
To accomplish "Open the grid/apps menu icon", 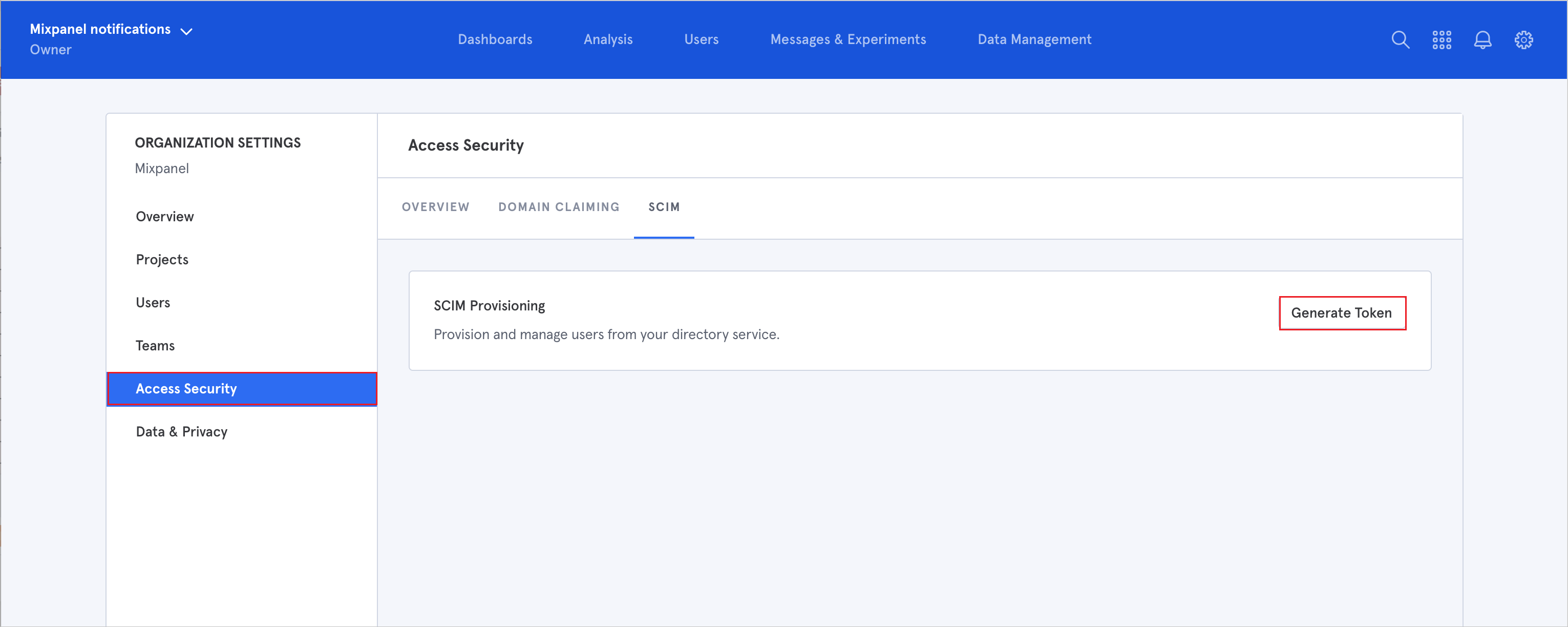I will pyautogui.click(x=1441, y=40).
